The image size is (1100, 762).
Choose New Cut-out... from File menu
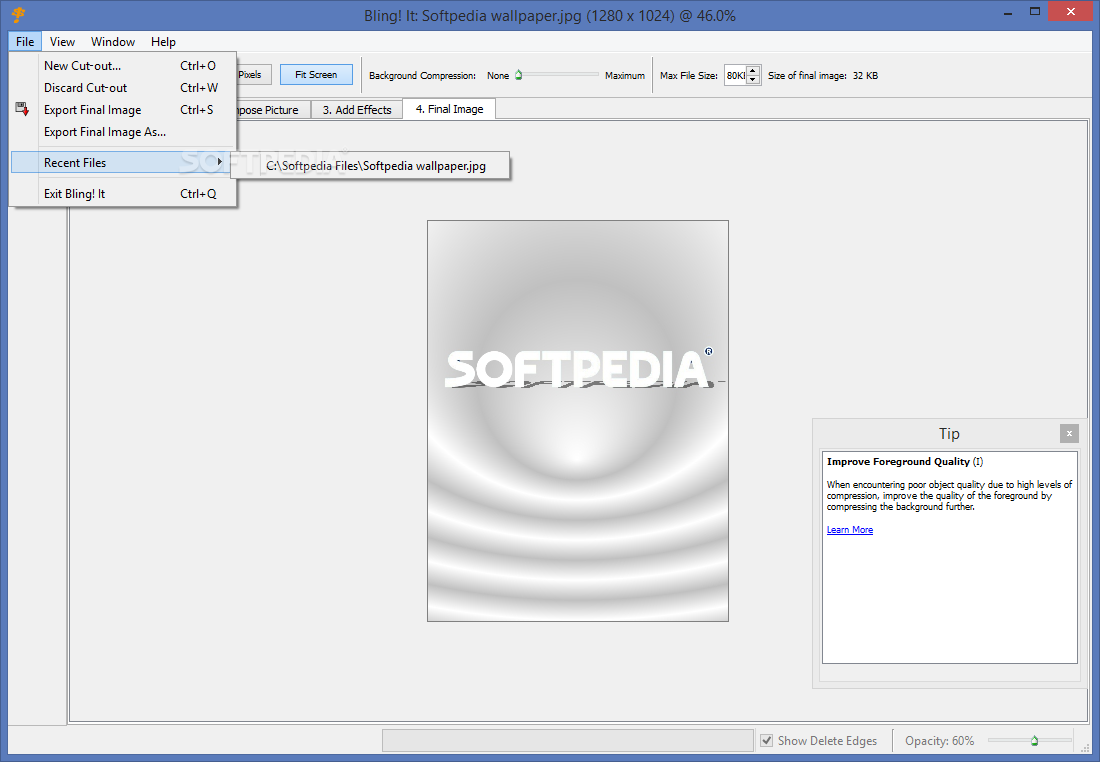pyautogui.click(x=123, y=65)
